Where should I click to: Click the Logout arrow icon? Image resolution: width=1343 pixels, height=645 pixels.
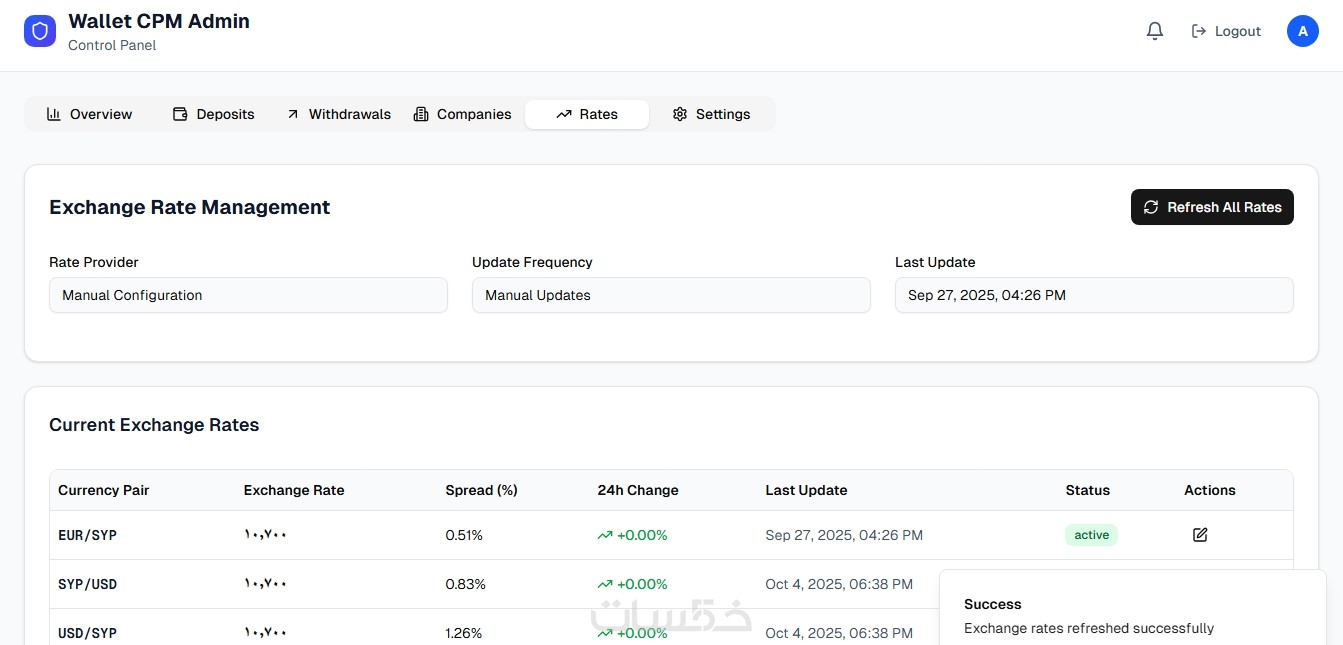click(1199, 31)
